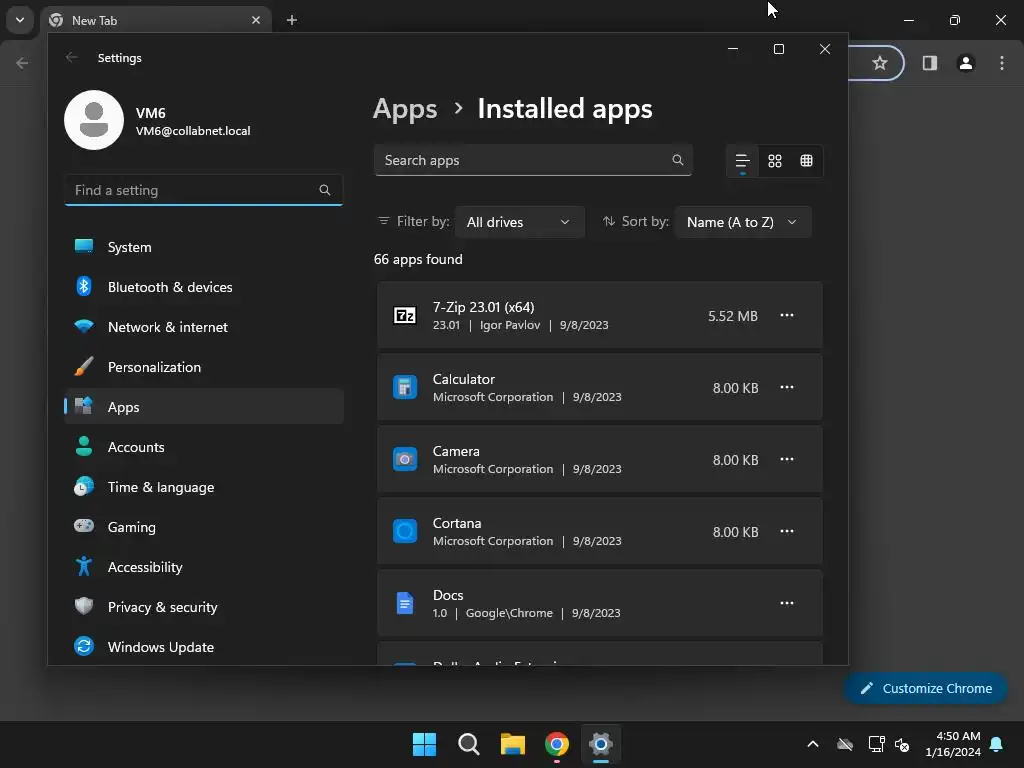The image size is (1024, 768).
Task: Click Chrome back navigation arrow
Action: 22,63
